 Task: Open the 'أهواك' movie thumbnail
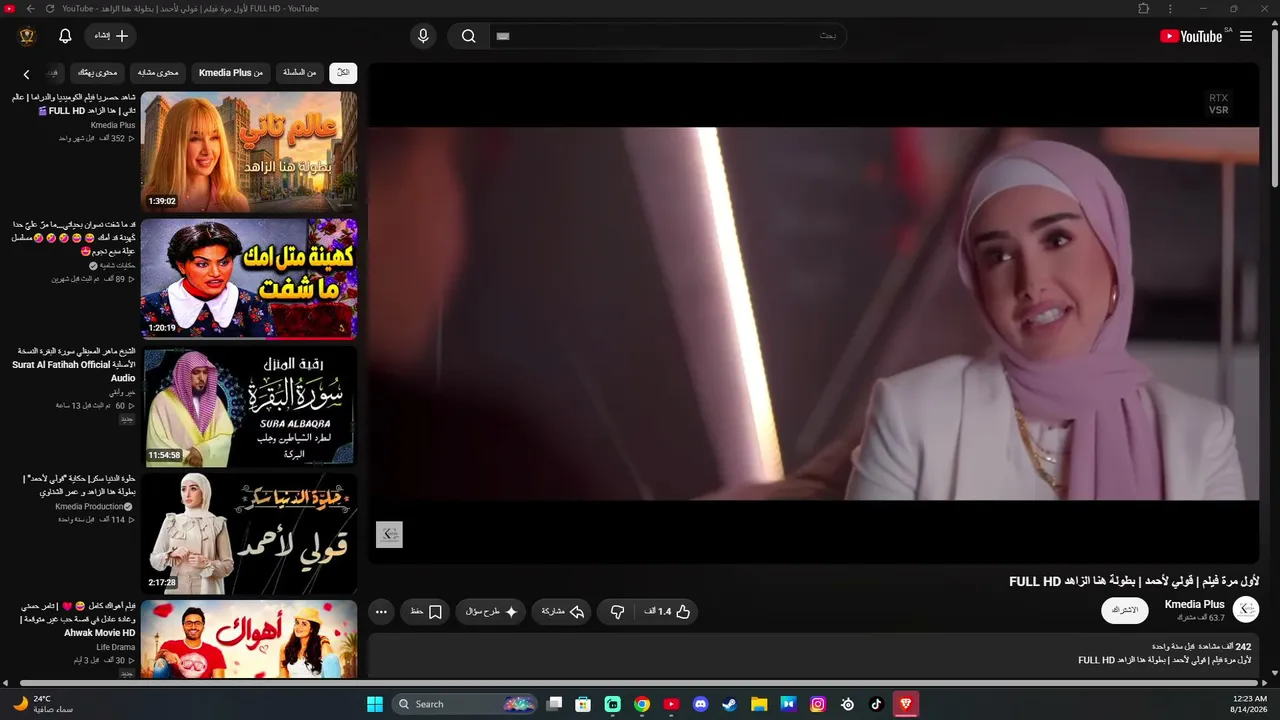(249, 640)
